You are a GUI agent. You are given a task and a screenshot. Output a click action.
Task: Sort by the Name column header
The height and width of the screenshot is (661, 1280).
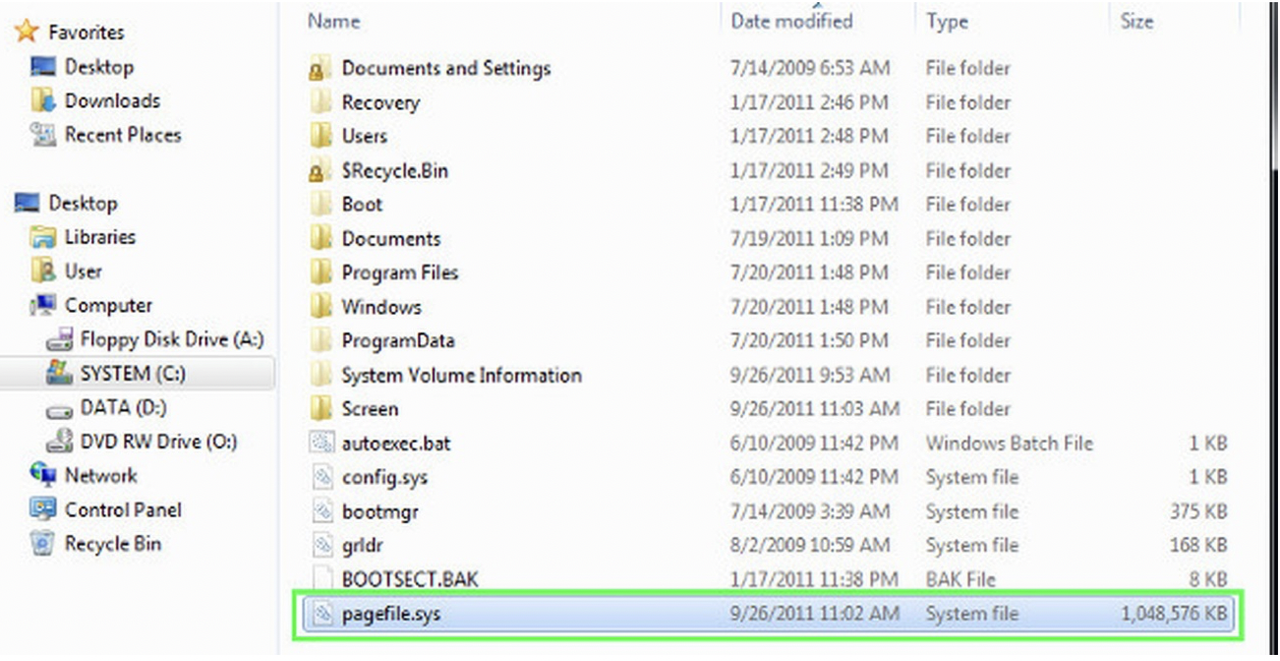click(x=333, y=20)
